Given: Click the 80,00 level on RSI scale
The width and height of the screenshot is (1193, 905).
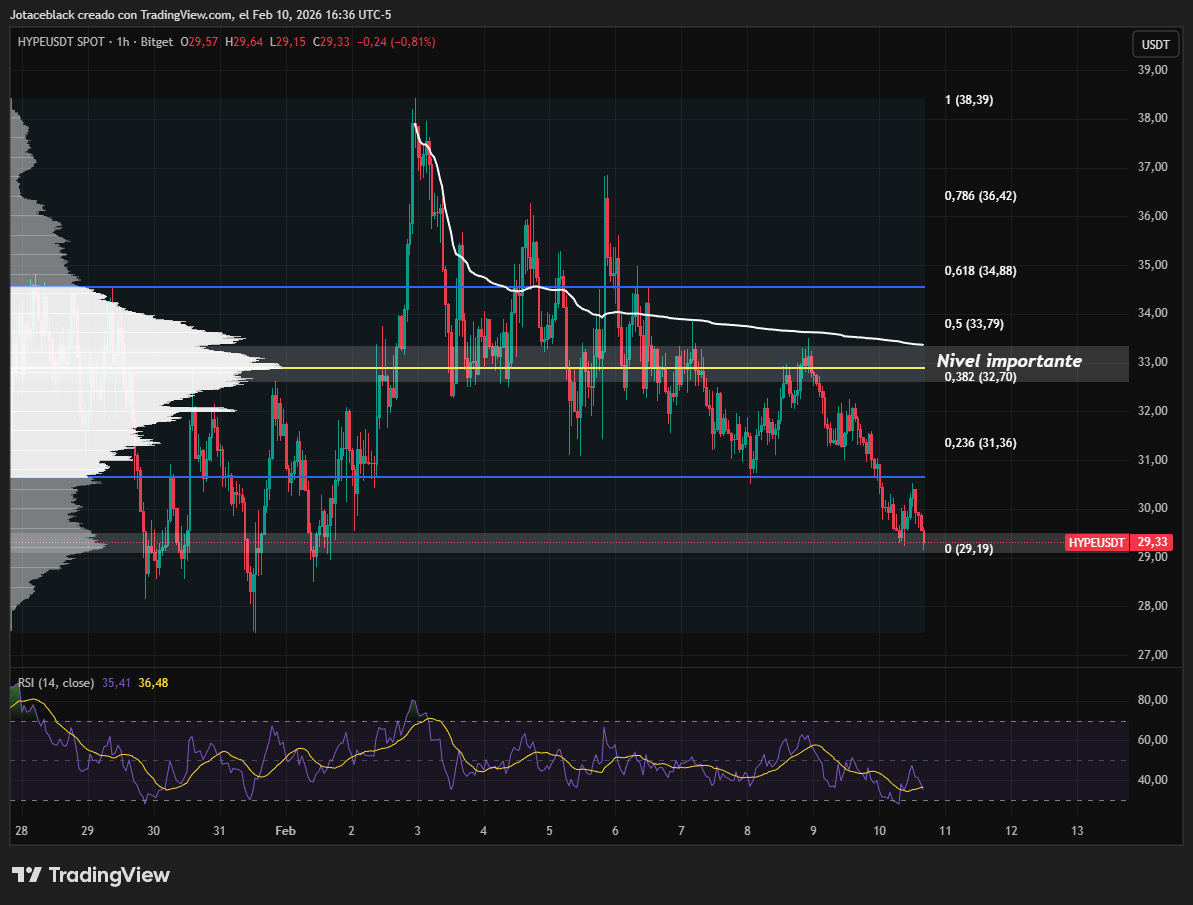Looking at the screenshot, I should pyautogui.click(x=1153, y=700).
